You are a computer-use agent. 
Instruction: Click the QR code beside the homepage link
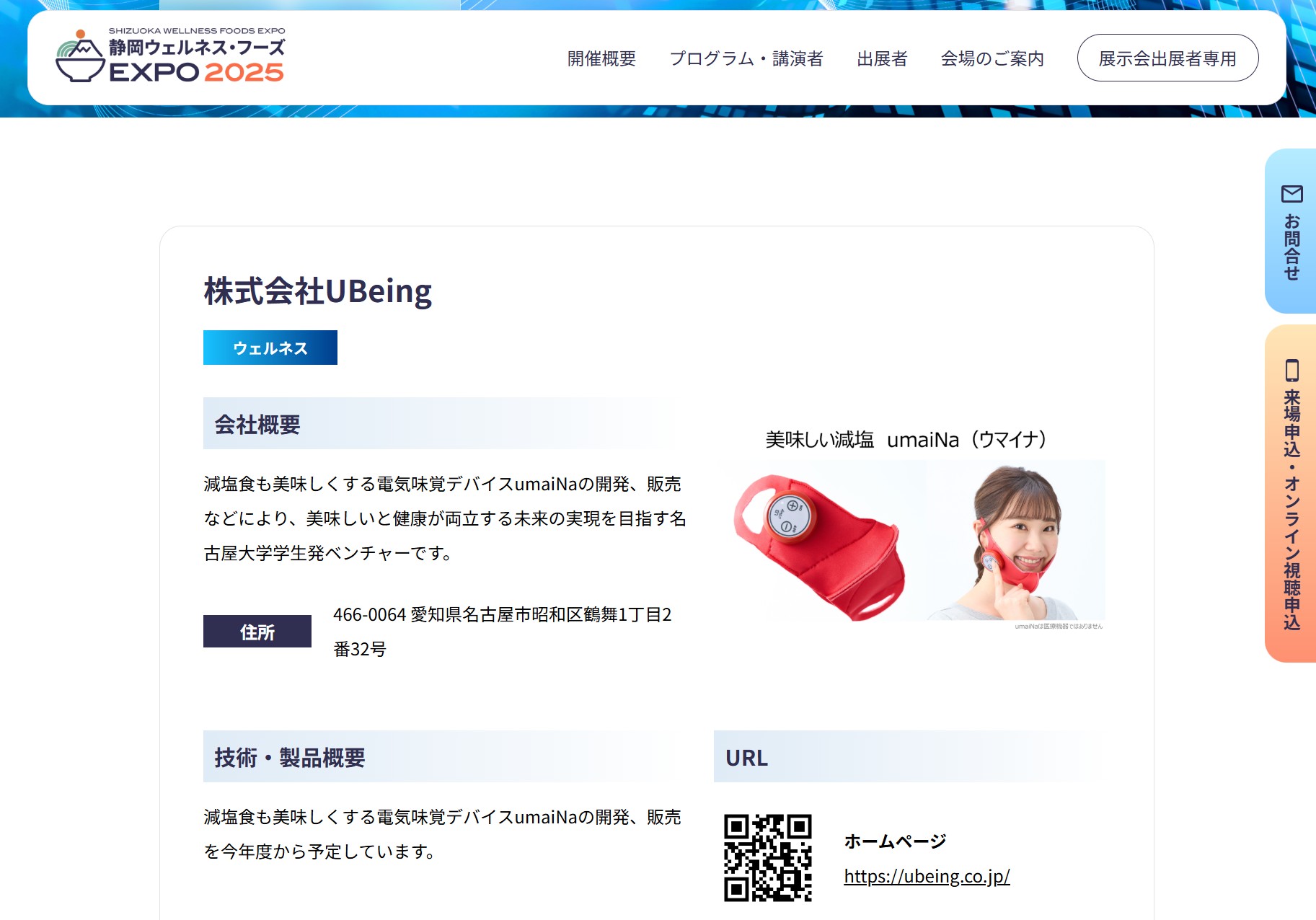point(767,857)
